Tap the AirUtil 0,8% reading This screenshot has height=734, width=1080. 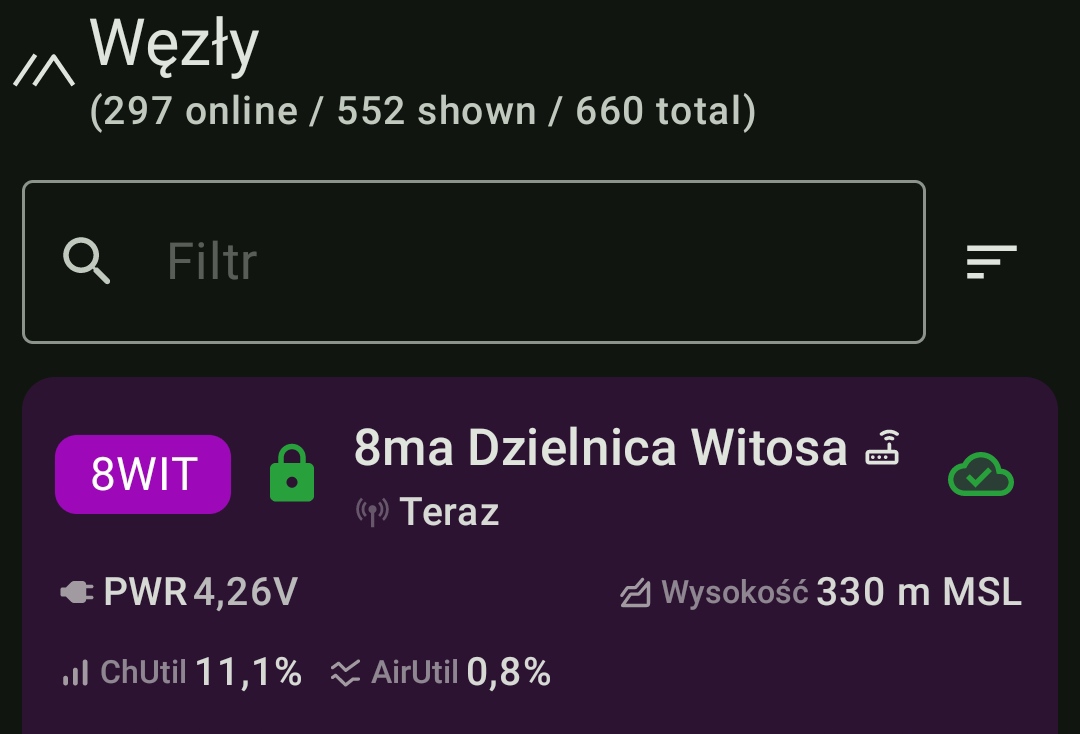tap(460, 672)
